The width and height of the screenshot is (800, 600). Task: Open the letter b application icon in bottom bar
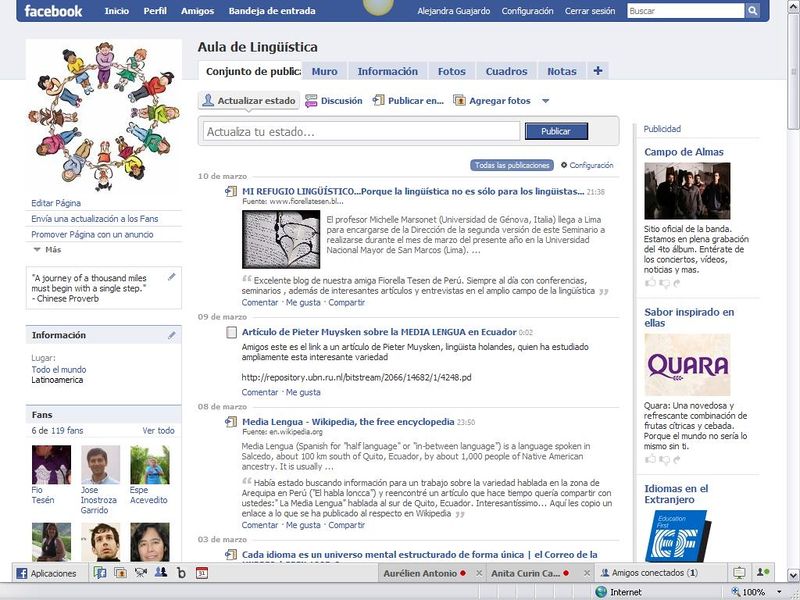tap(181, 572)
